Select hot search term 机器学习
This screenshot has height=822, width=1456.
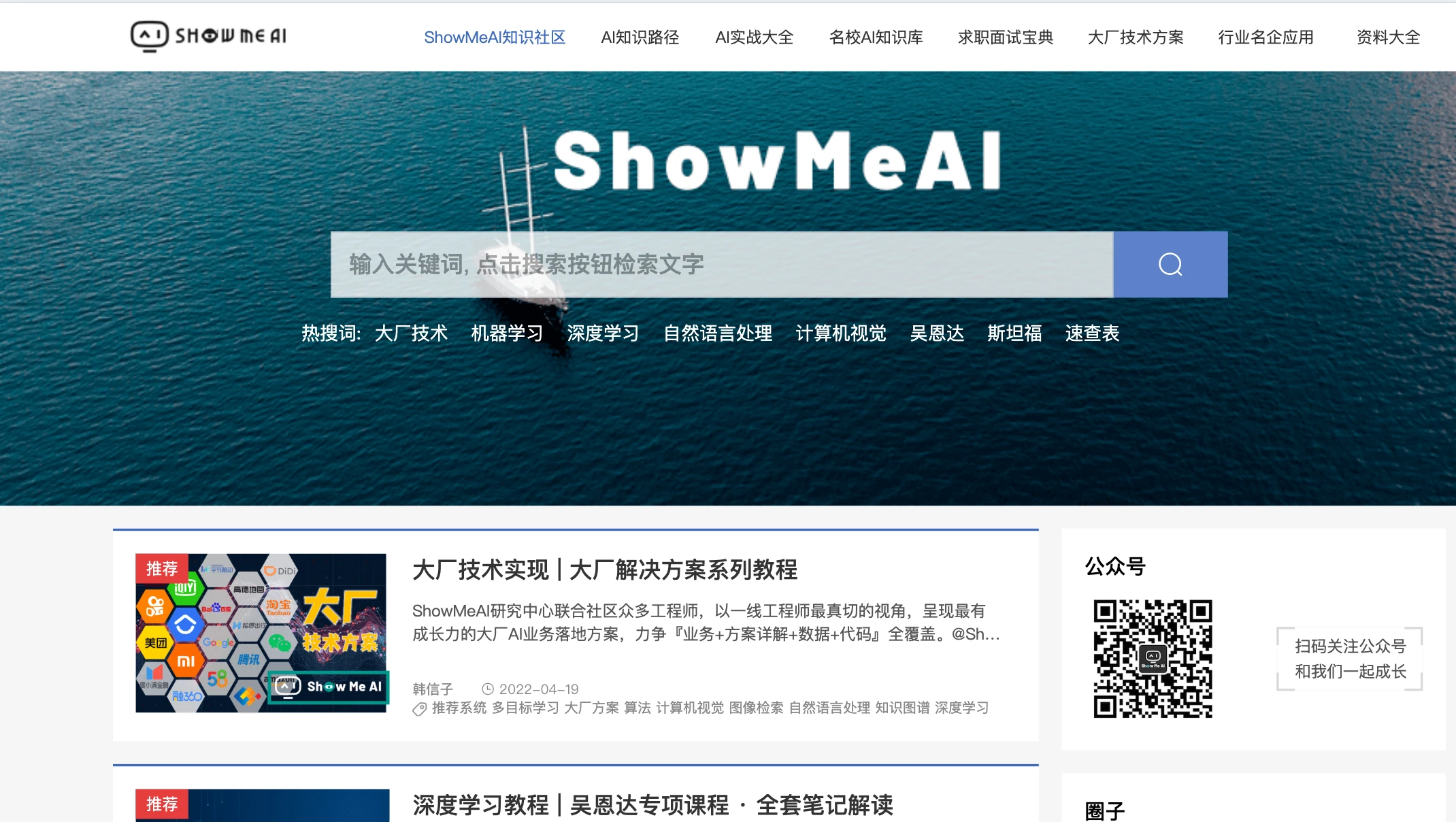pos(507,333)
